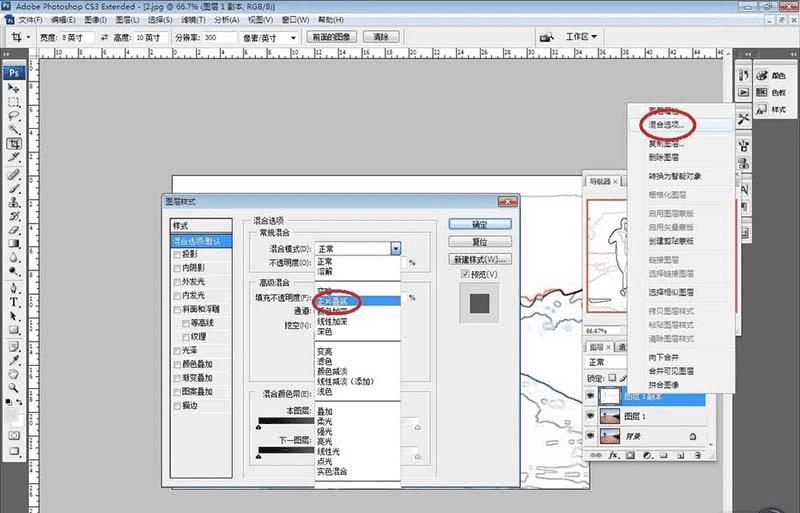This screenshot has height=513, width=800.
Task: Open the 滤镜(T) menu
Action: 193,20
